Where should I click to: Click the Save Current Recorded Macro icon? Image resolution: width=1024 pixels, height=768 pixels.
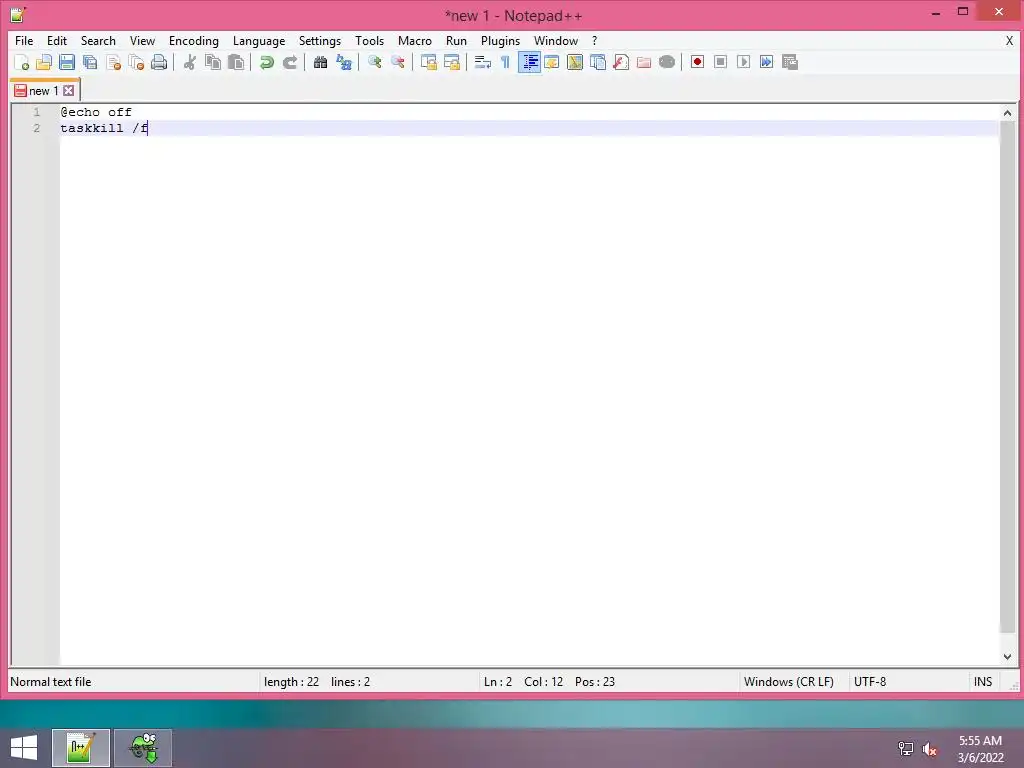point(790,62)
